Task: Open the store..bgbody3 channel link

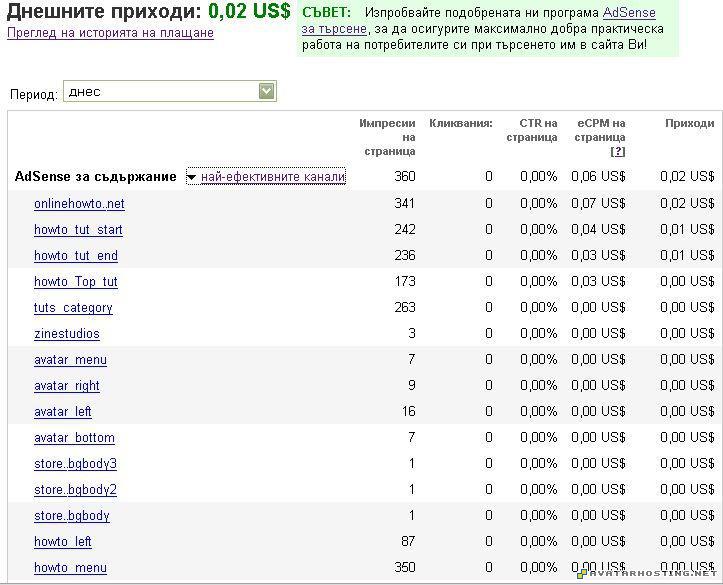Action: click(x=75, y=464)
